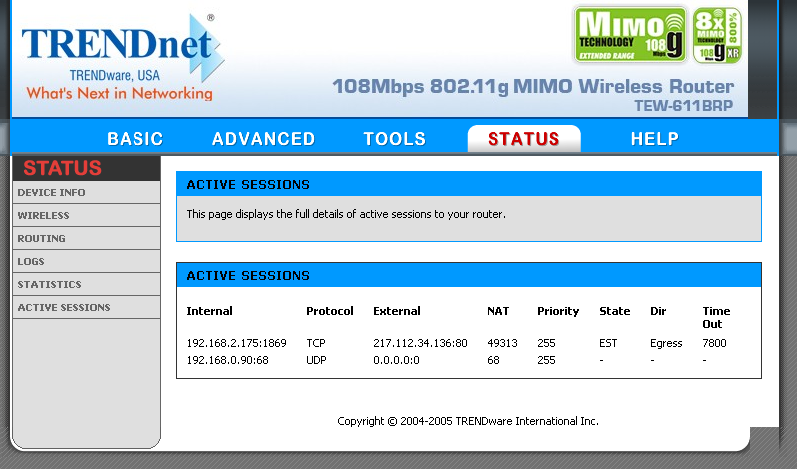Click the 217.112.34.136:80 external address
The image size is (797, 469).
(x=420, y=343)
